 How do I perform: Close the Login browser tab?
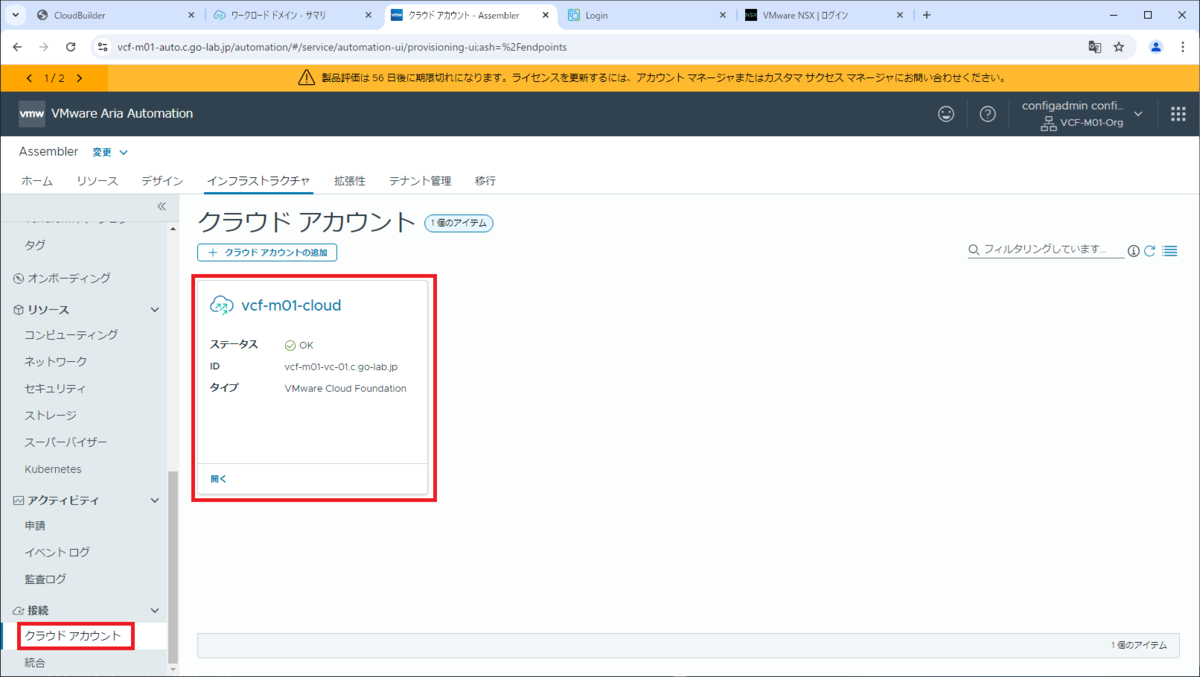(722, 15)
